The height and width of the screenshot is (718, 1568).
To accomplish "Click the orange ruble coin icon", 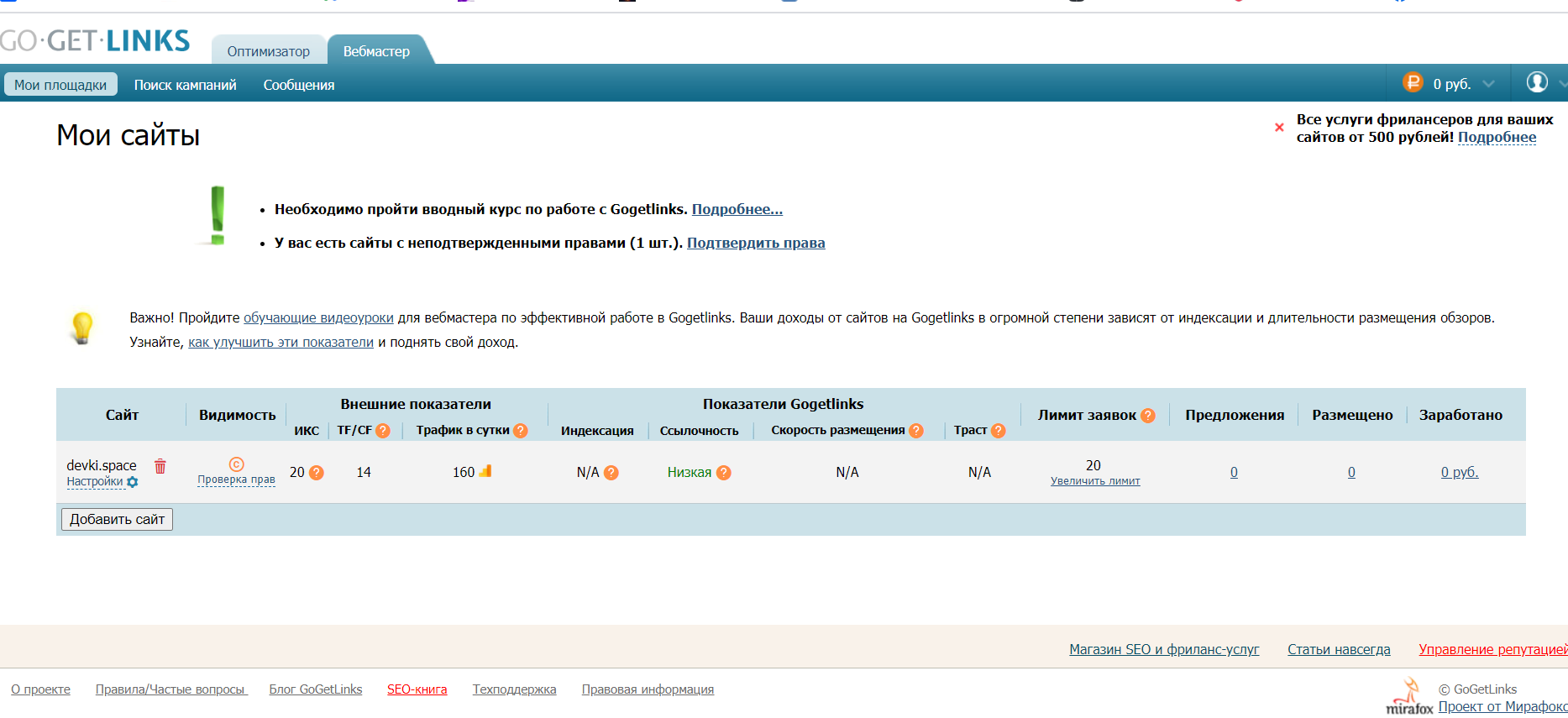I will [x=1413, y=82].
